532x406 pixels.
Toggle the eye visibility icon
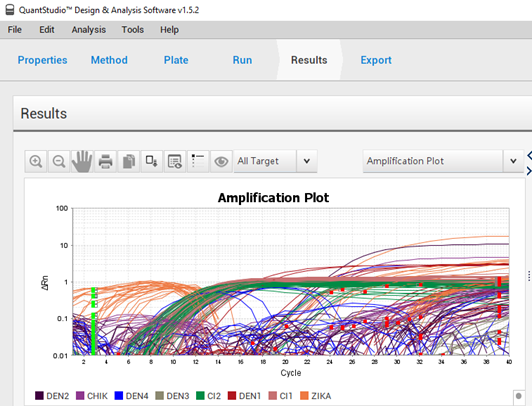coord(221,161)
